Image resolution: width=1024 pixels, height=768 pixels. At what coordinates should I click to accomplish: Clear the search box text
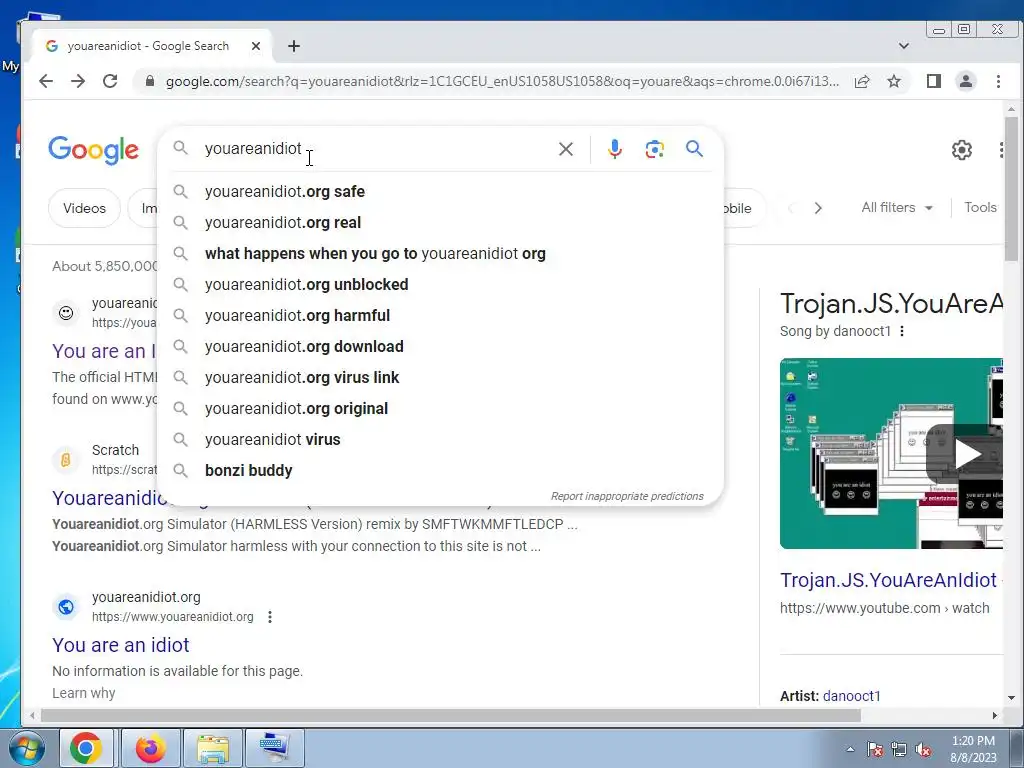(566, 149)
